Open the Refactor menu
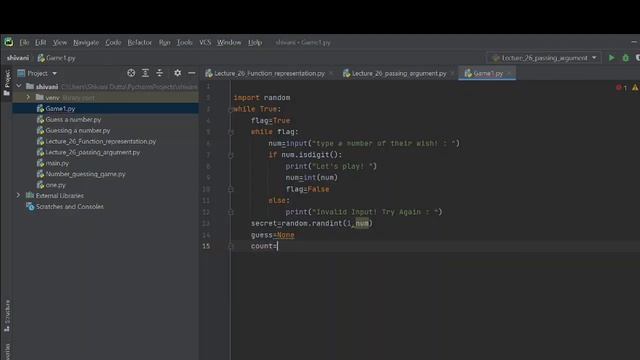Screen dimensions: 640x360 [139, 42]
